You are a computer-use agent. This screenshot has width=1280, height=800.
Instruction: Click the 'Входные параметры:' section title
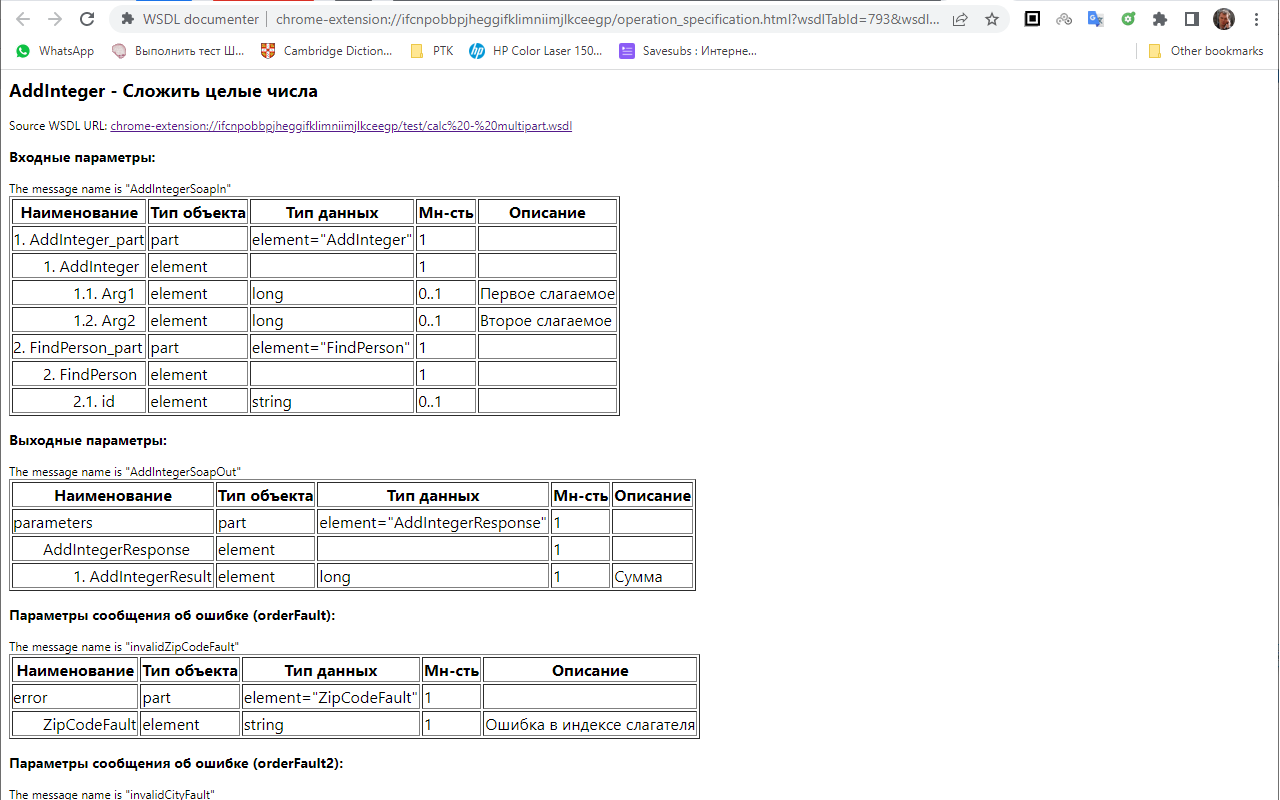click(x=82, y=157)
